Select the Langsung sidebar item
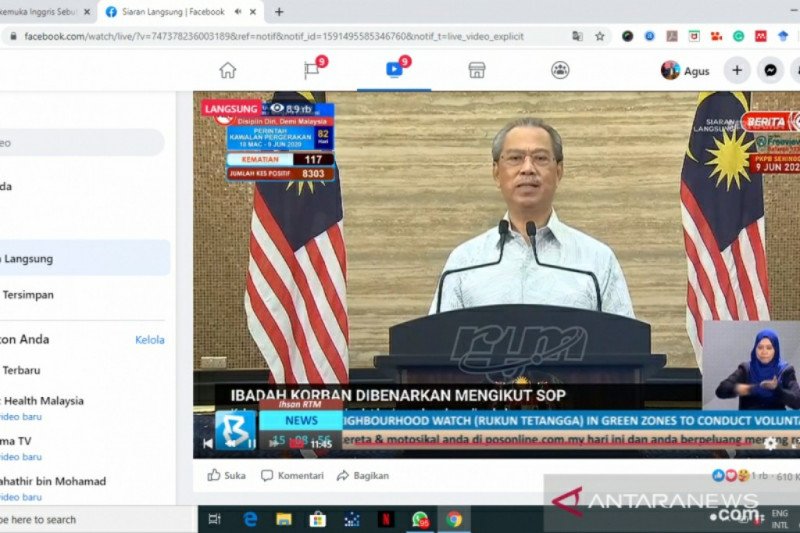The width and height of the screenshot is (800, 533). click(x=85, y=259)
